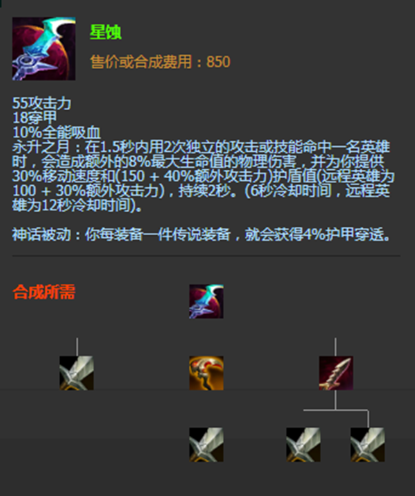Click the large Eclipse item icon at top

click(44, 49)
